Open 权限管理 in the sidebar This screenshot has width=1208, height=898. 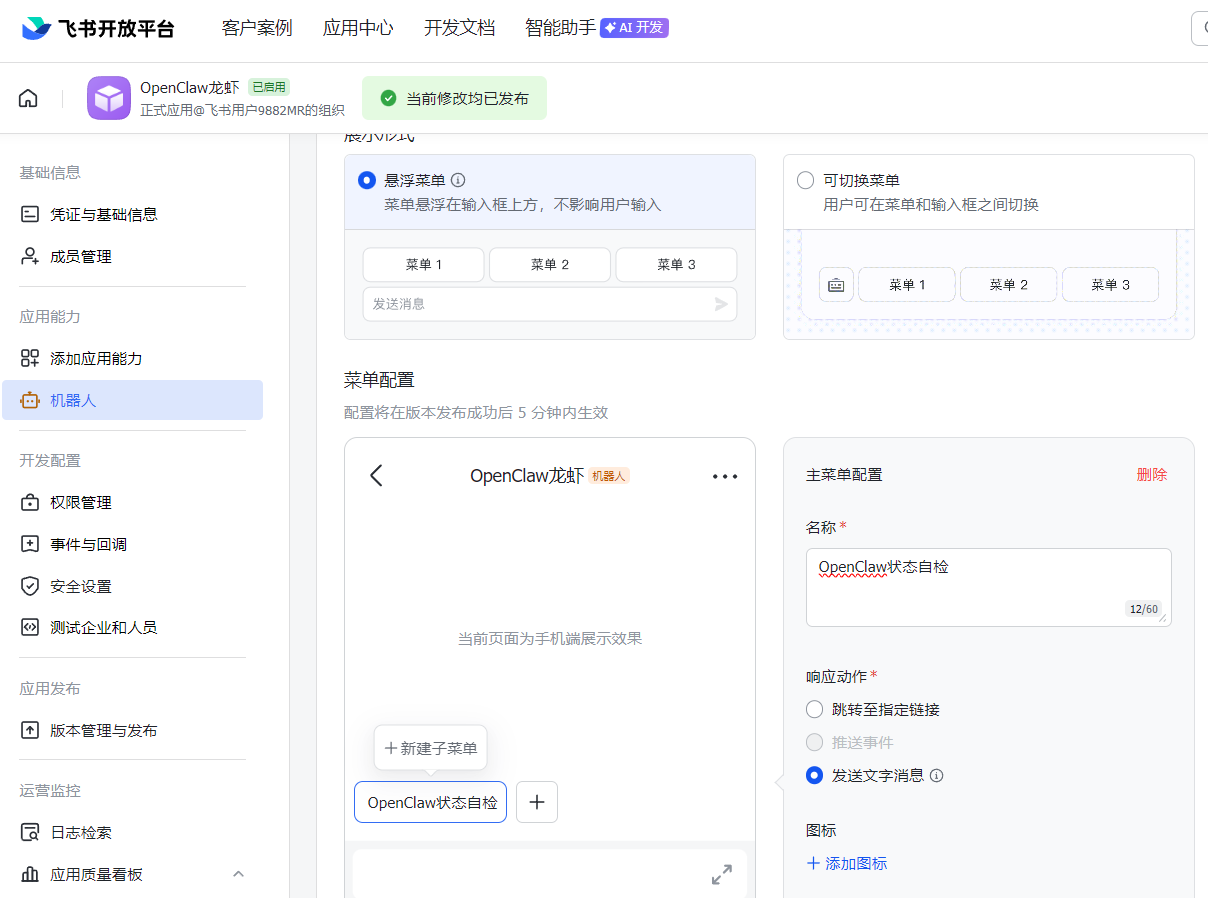81,502
